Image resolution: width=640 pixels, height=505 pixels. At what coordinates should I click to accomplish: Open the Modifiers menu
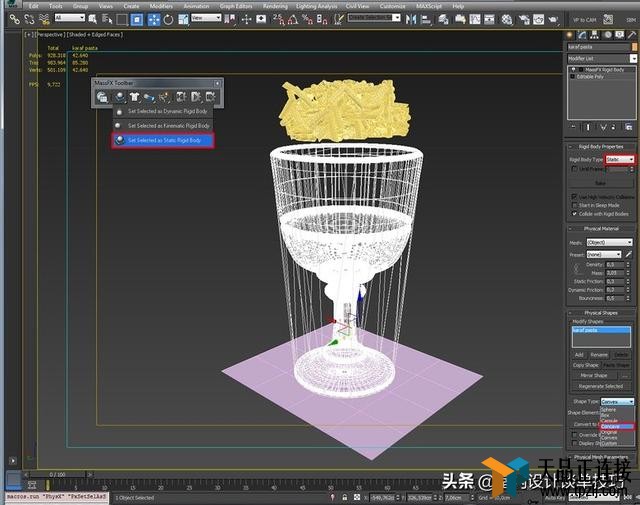click(161, 6)
